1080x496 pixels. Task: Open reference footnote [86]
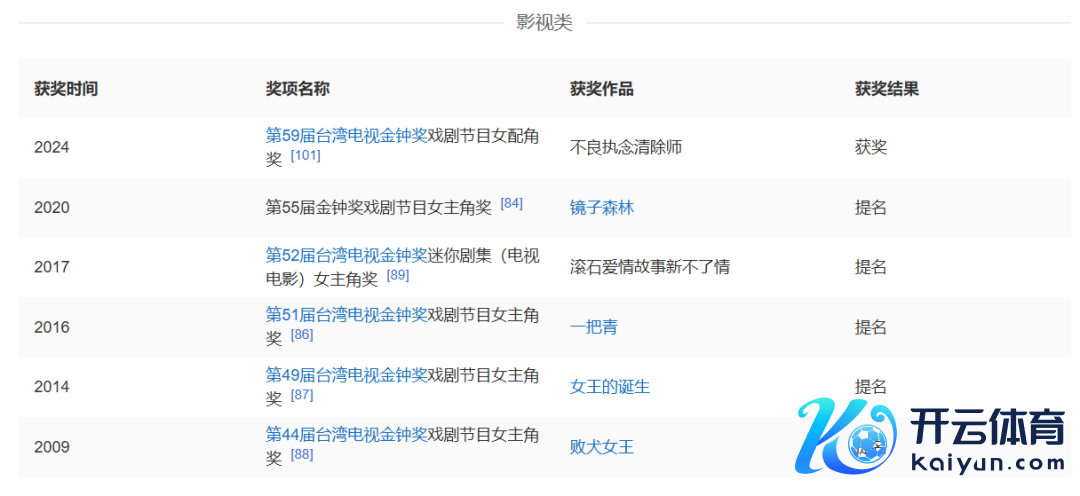point(301,335)
